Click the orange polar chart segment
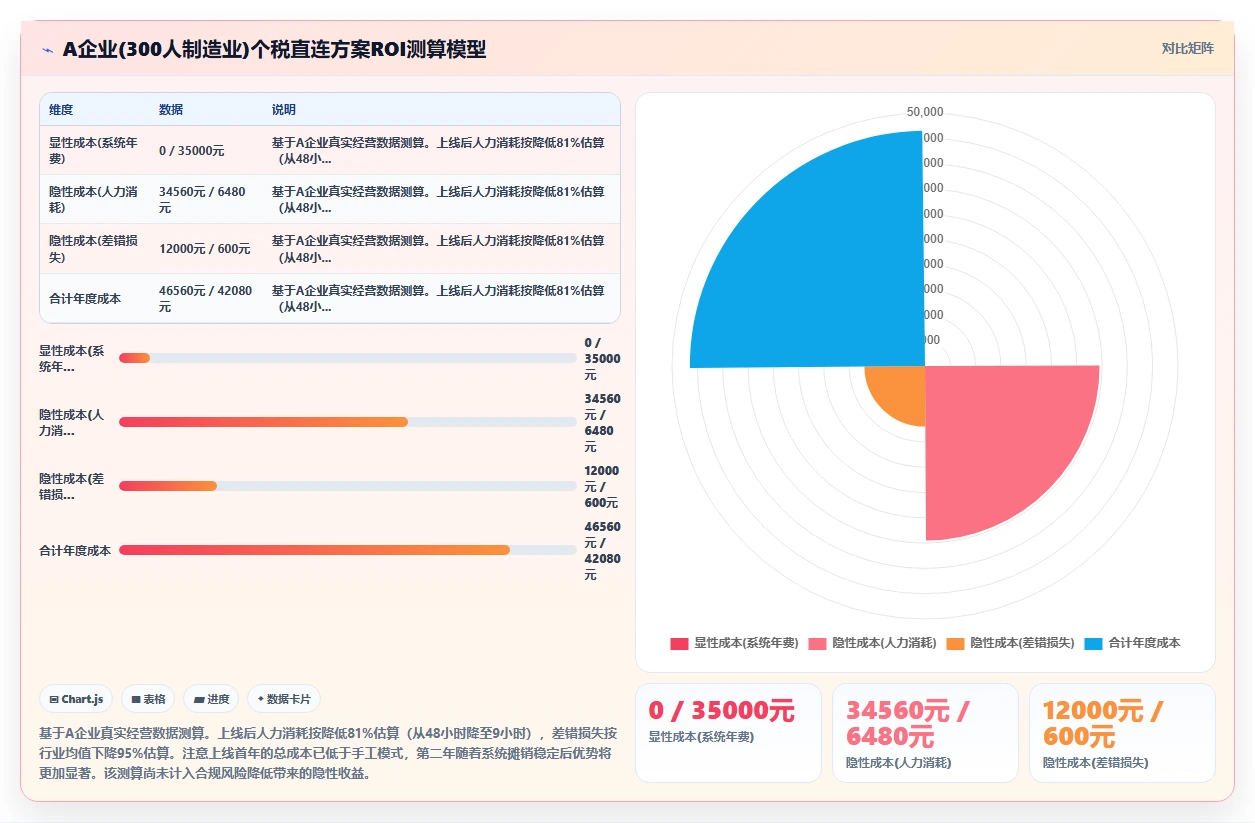Viewport: 1255px width, 823px height. [x=900, y=390]
